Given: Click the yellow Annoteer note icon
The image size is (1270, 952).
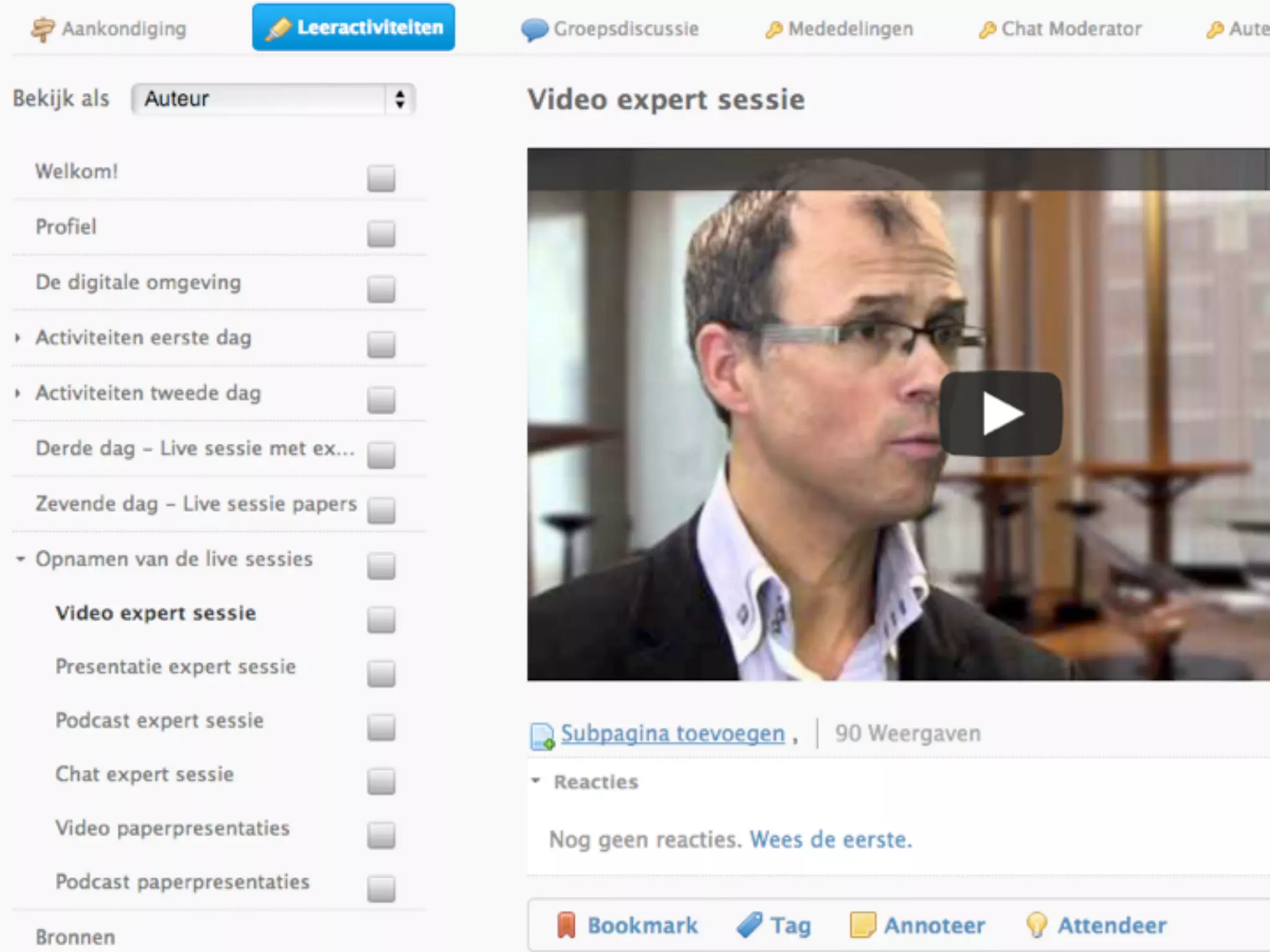Looking at the screenshot, I should (863, 925).
